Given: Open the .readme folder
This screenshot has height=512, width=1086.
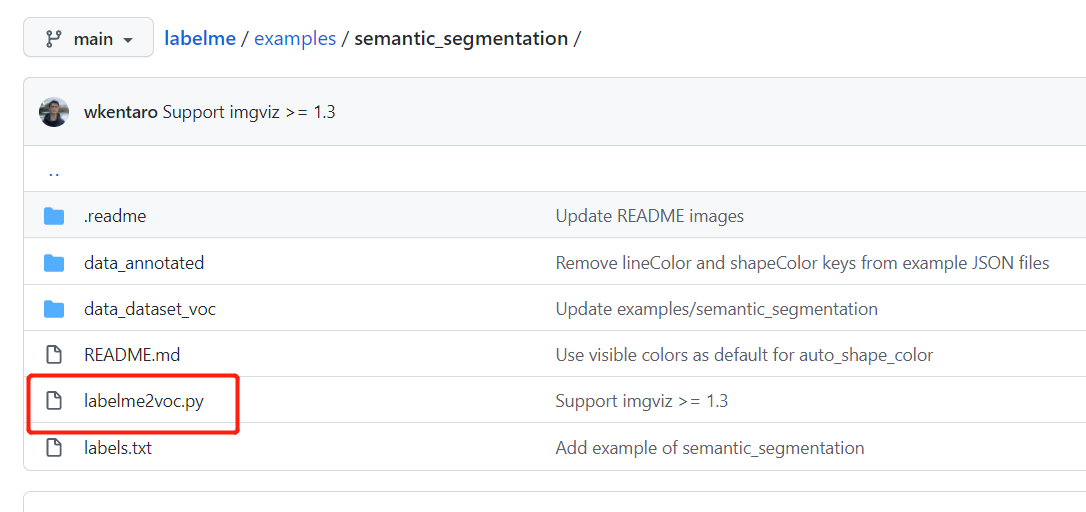Looking at the screenshot, I should click(x=115, y=216).
